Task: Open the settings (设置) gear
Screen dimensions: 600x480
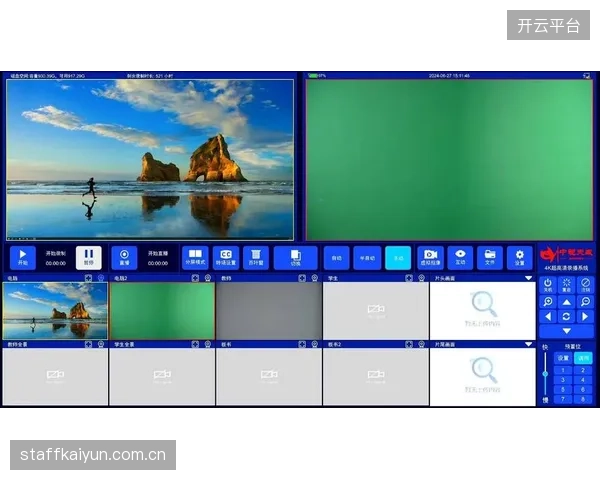Action: 520,258
